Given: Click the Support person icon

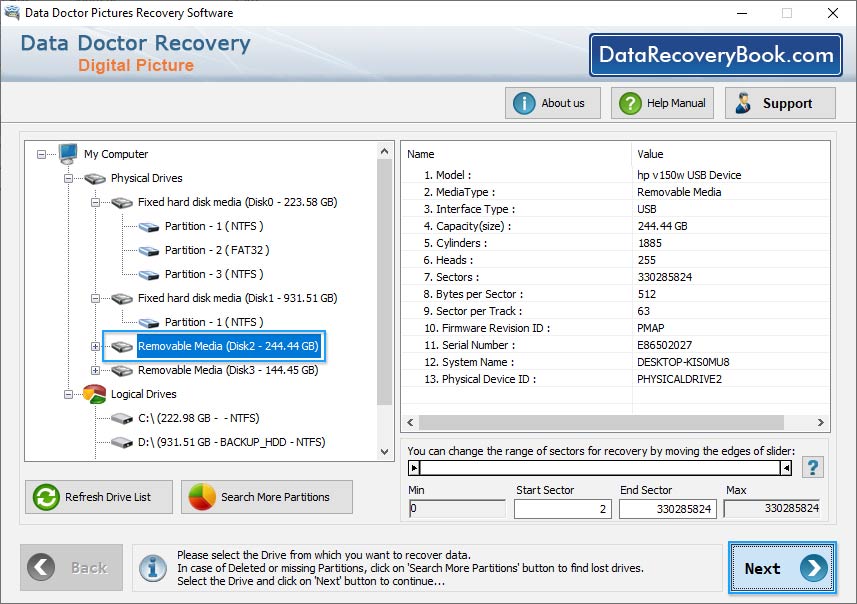Looking at the screenshot, I should (x=741, y=102).
